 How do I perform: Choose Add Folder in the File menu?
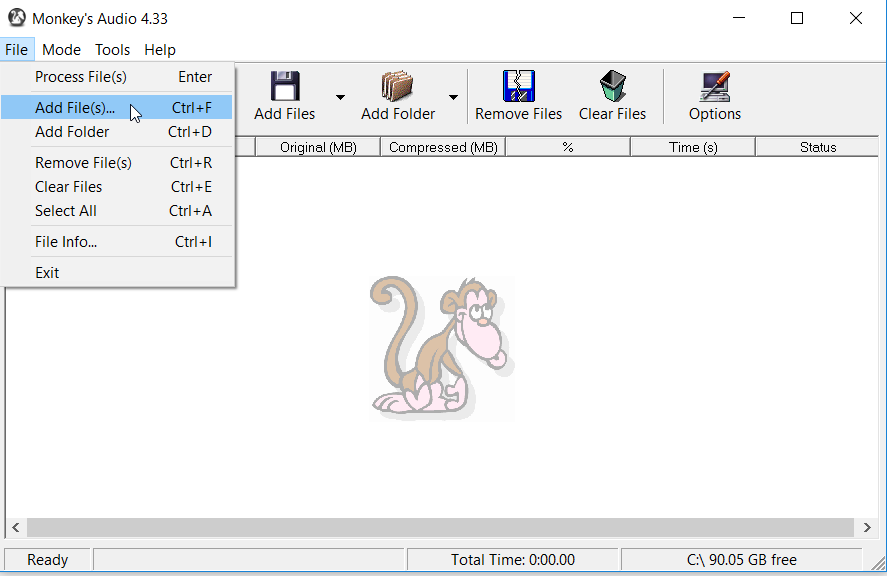pyautogui.click(x=117, y=132)
